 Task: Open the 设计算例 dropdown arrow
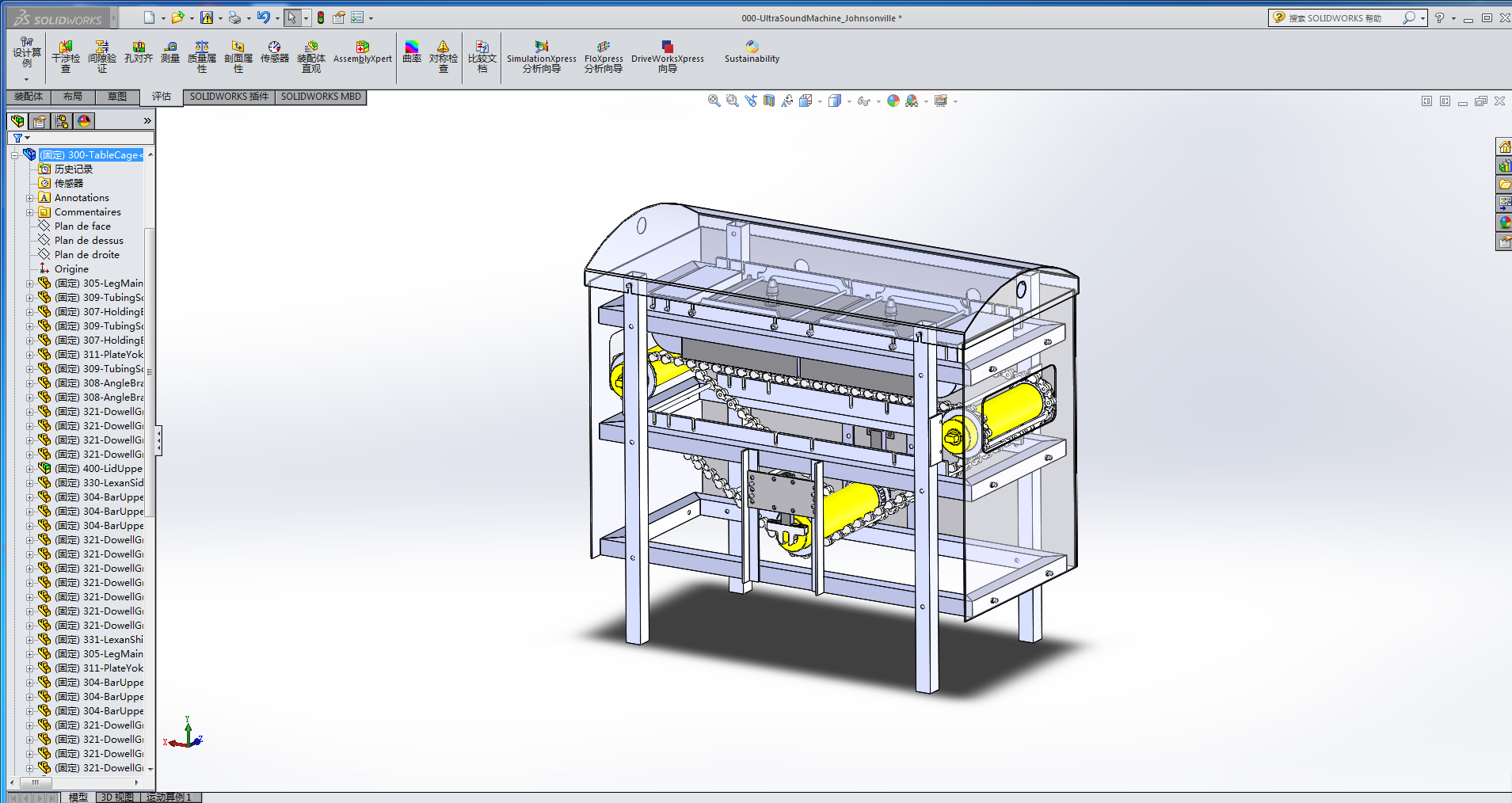point(26,79)
